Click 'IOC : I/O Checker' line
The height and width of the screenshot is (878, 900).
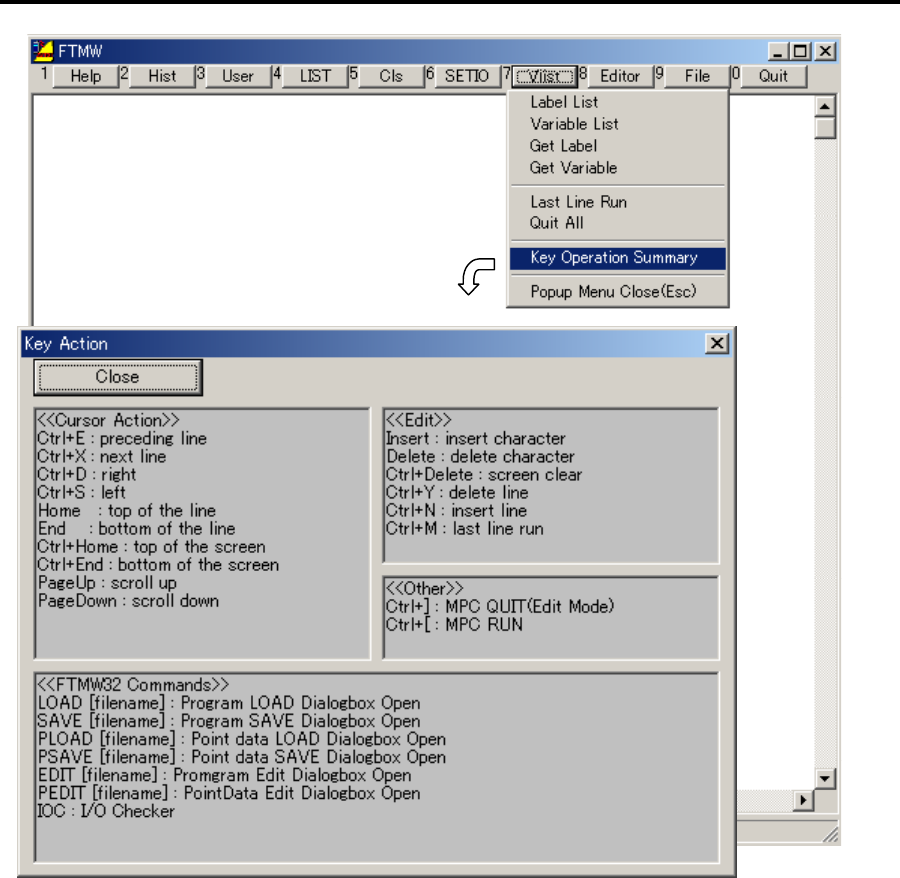coord(106,811)
